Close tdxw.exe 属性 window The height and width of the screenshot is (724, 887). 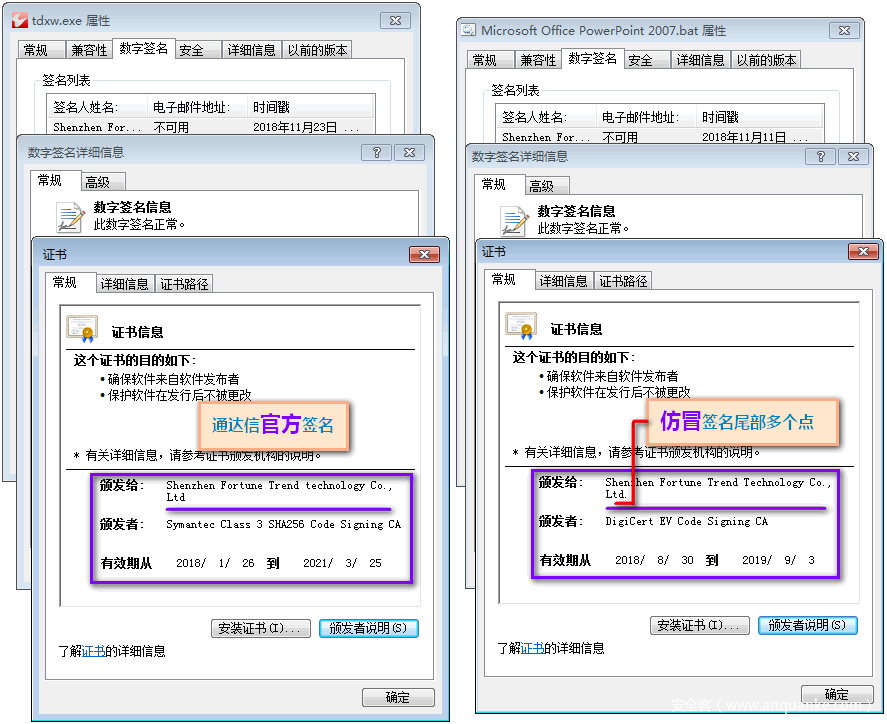click(395, 20)
